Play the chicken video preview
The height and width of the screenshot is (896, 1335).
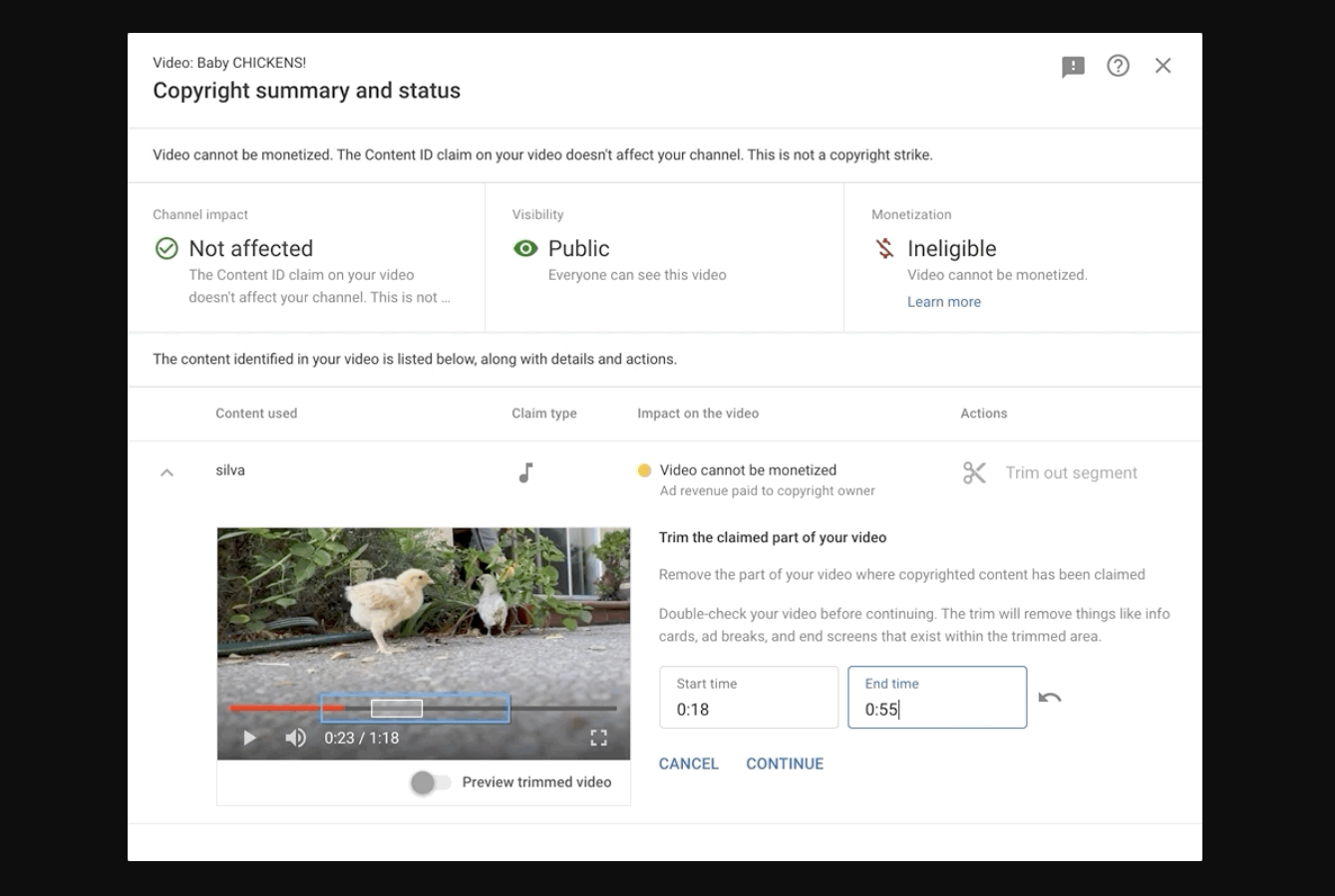point(249,738)
